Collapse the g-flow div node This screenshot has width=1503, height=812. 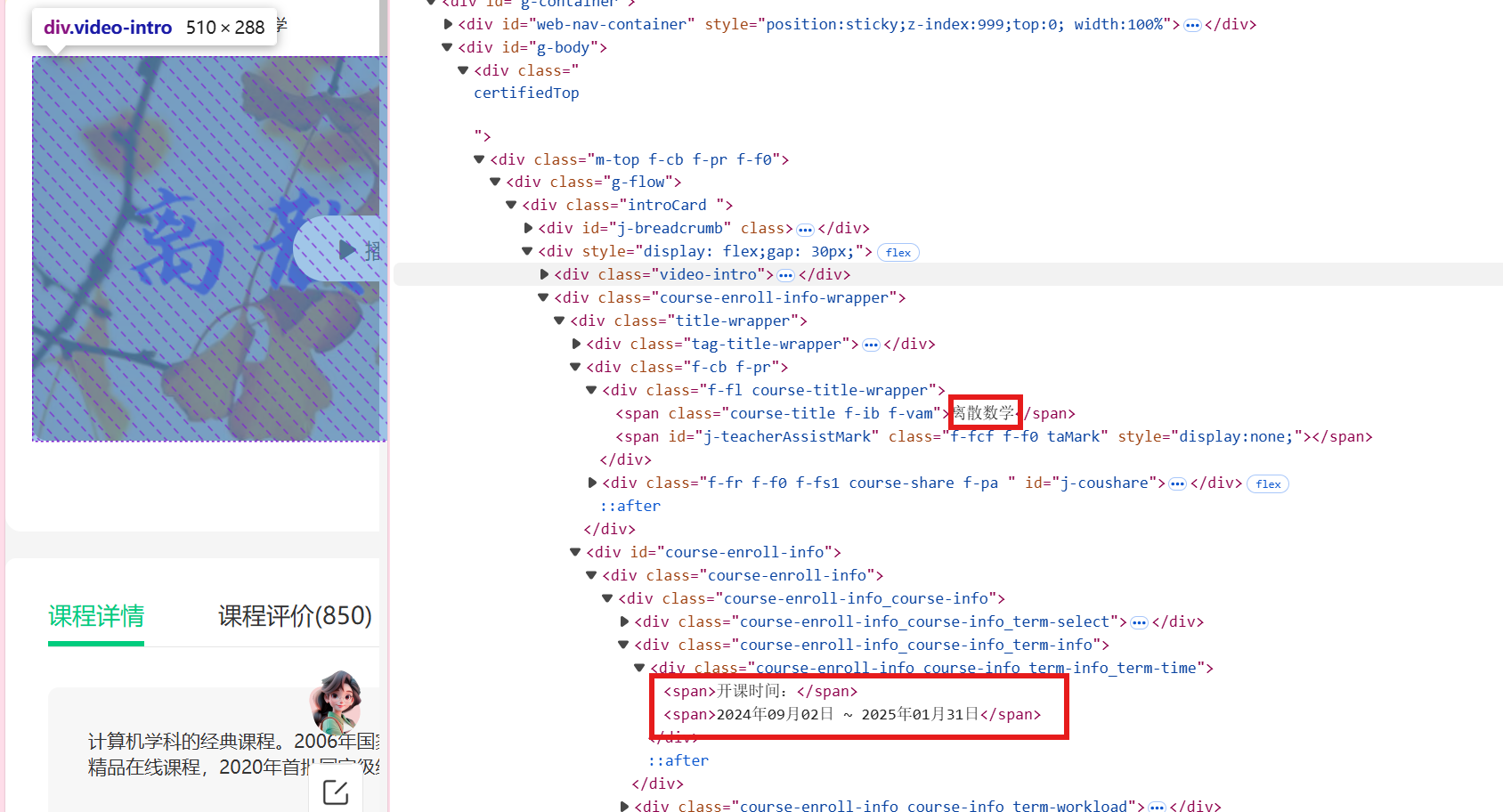coord(496,182)
